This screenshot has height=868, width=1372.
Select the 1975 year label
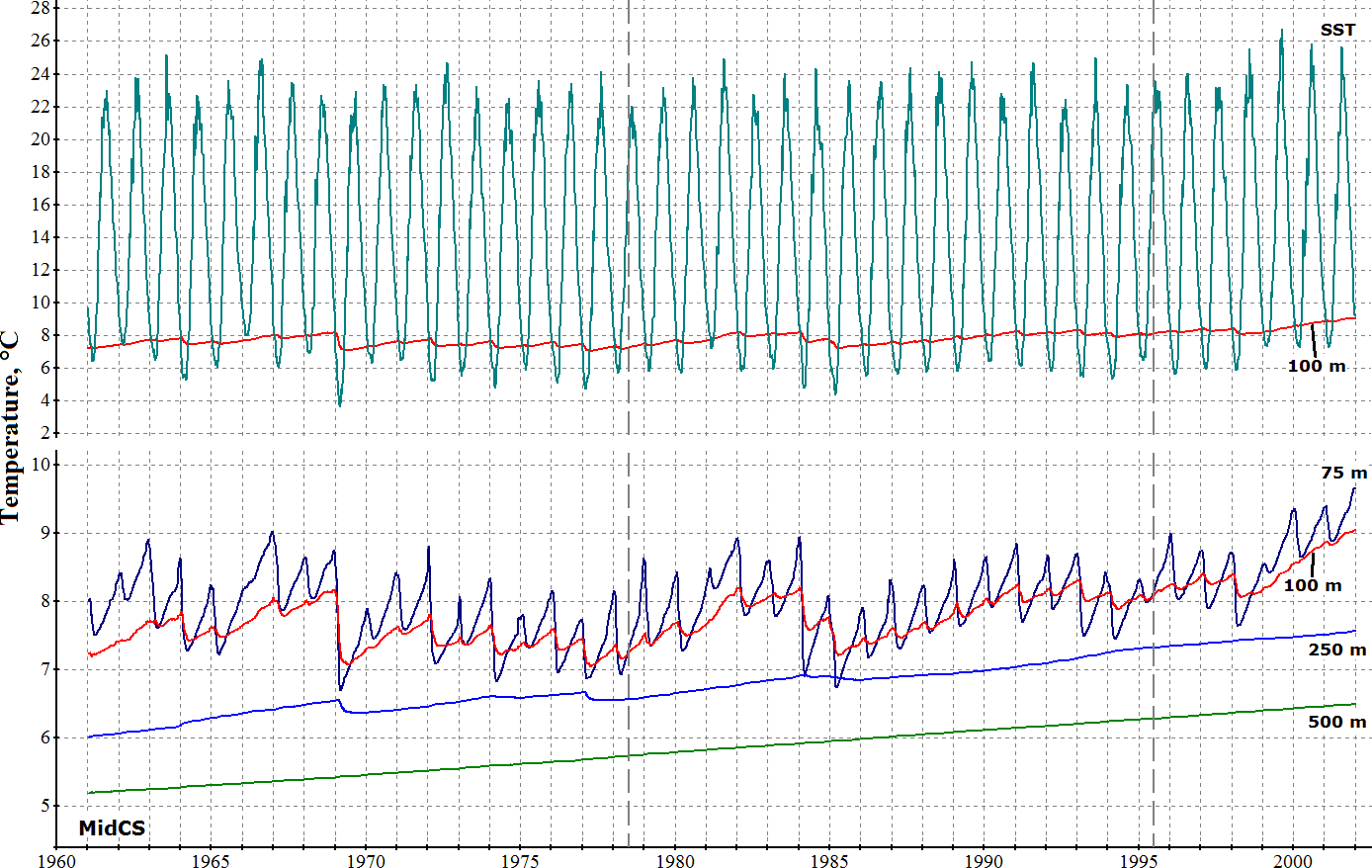point(521,860)
